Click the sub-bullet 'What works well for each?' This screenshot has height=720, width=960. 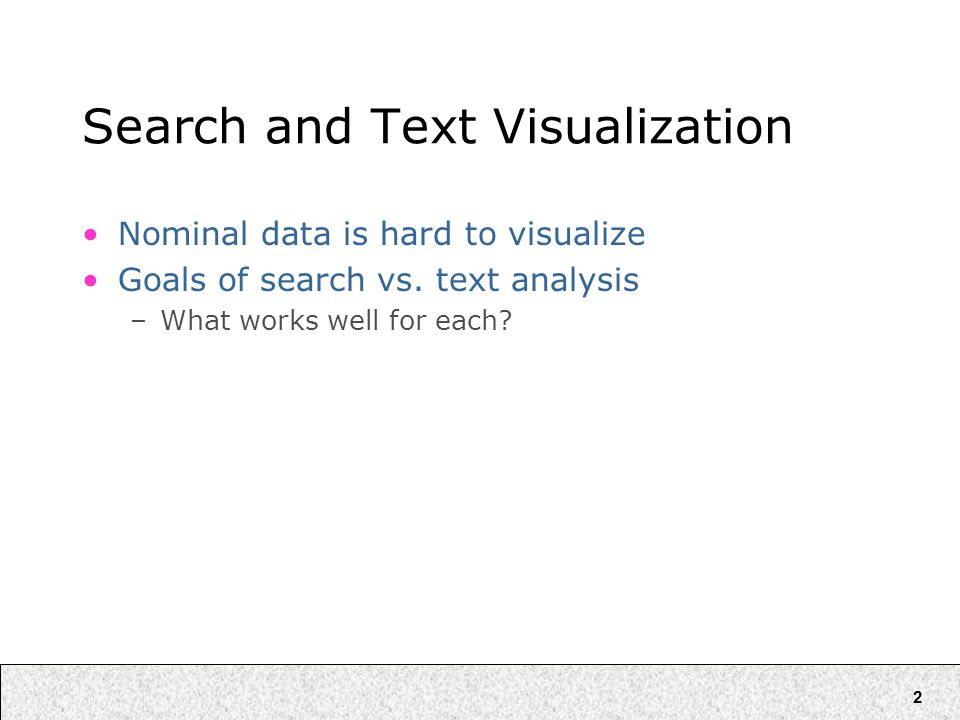pyautogui.click(x=336, y=320)
